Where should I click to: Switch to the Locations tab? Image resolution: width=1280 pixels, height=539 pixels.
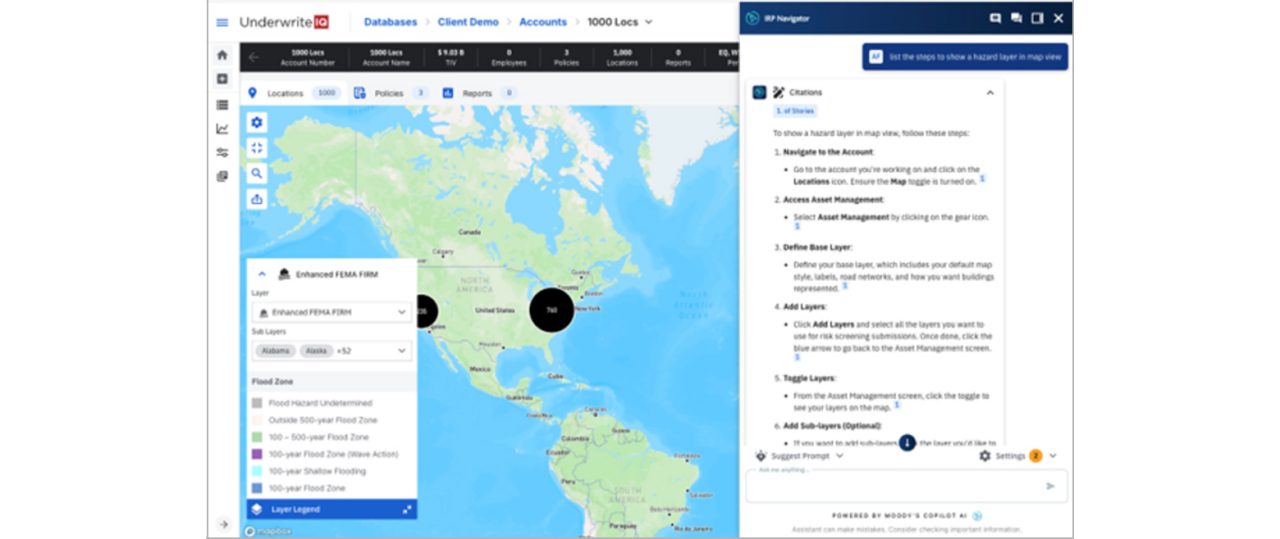(x=294, y=93)
